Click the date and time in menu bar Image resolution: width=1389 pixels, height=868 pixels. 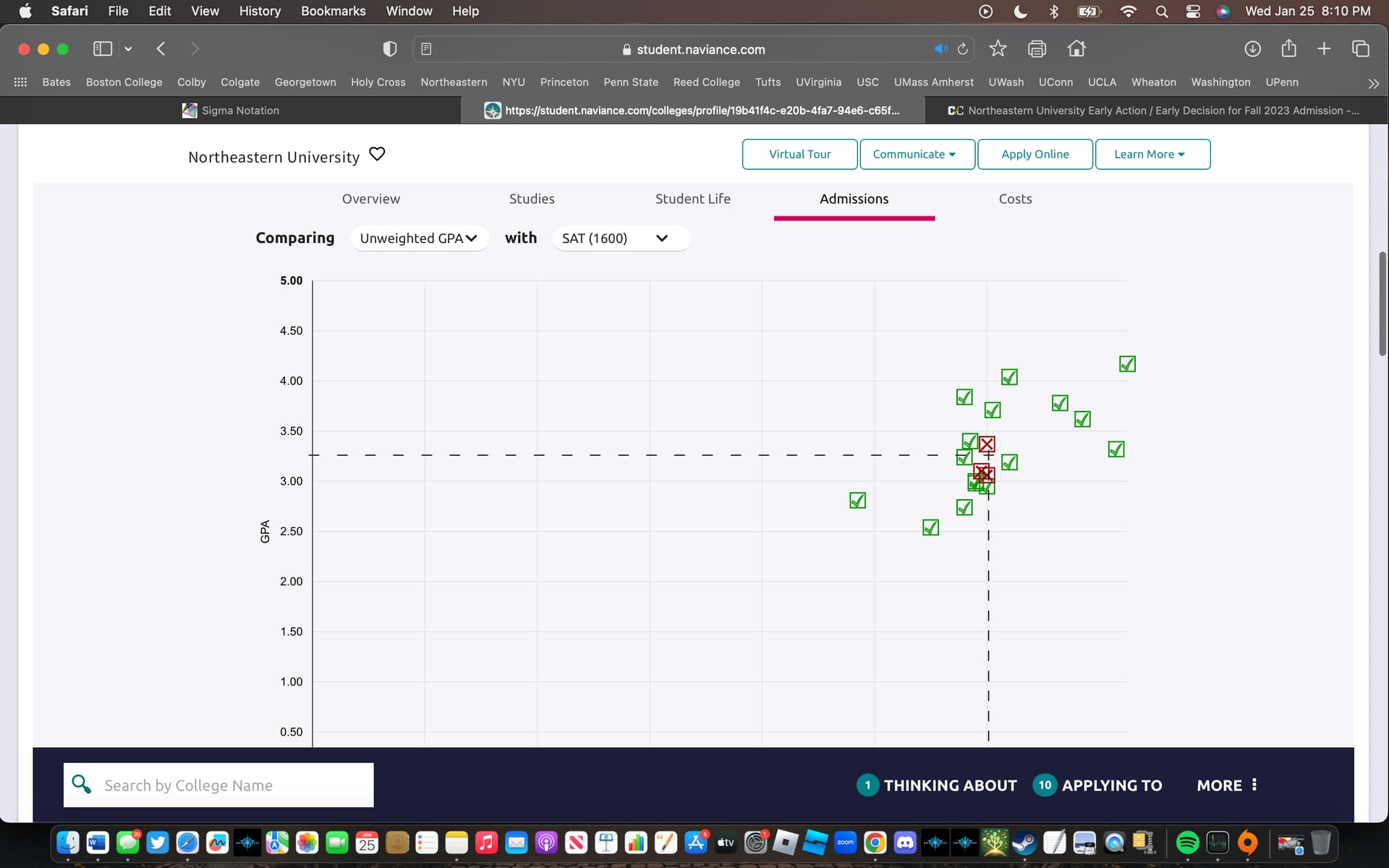1307,11
